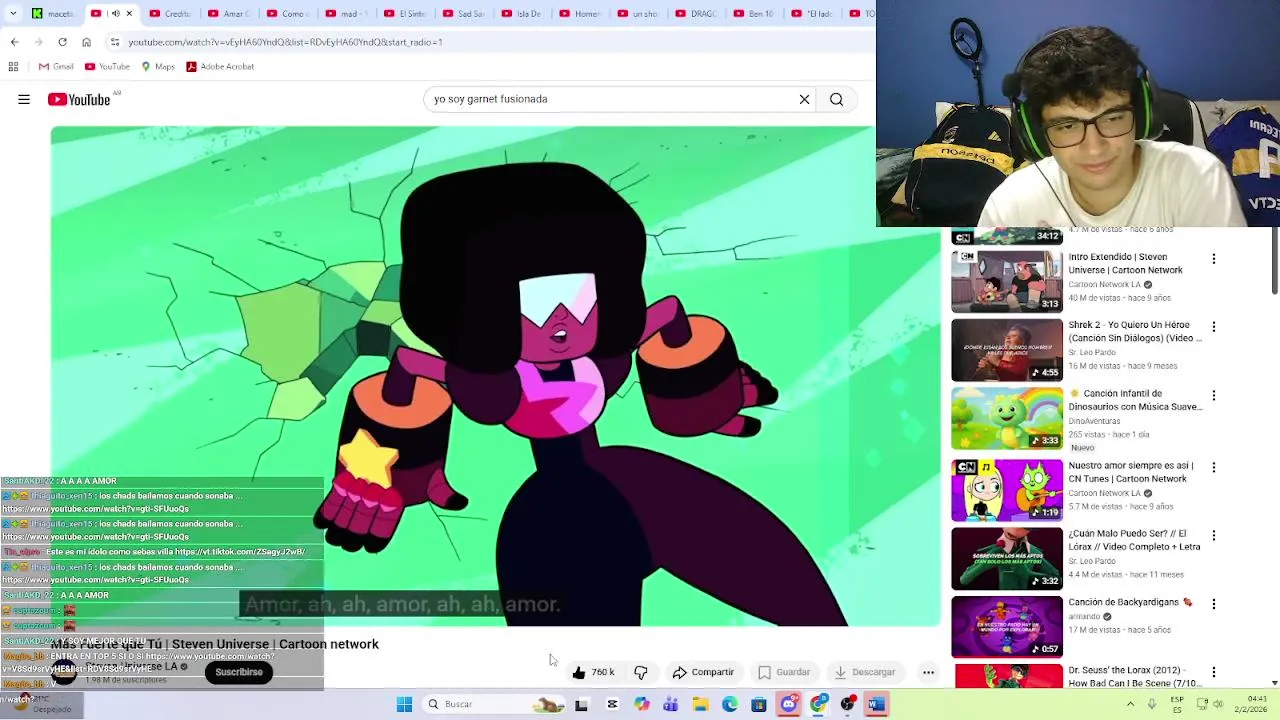The height and width of the screenshot is (720, 1280).
Task: Open Chrome from taskbar
Action: pos(819,704)
